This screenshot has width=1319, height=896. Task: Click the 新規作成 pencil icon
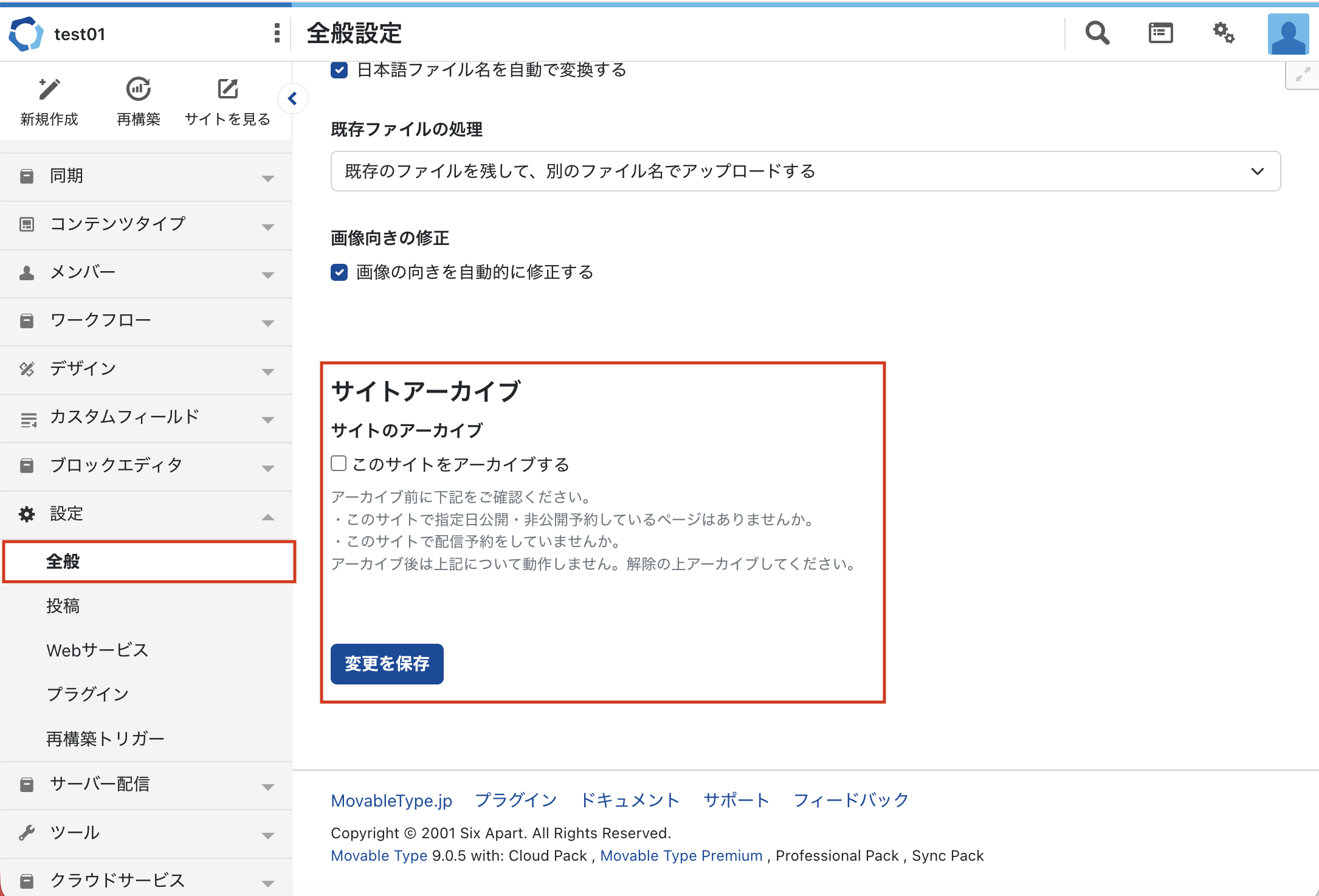point(49,89)
